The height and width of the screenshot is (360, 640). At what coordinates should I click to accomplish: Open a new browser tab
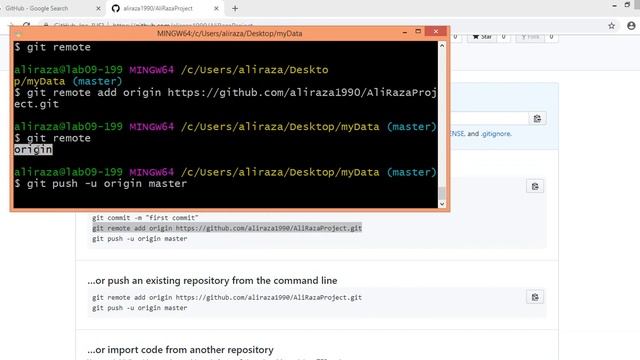click(x=235, y=8)
